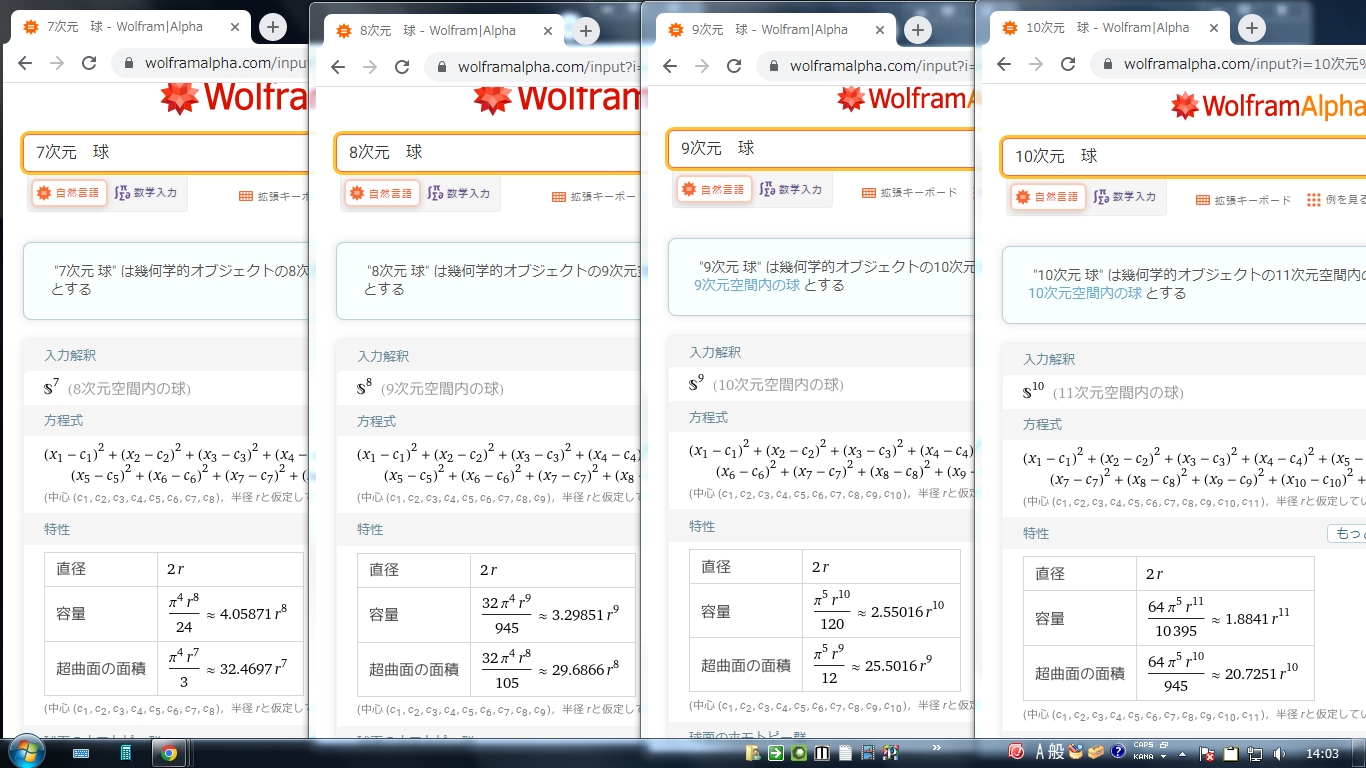The image size is (1366, 768).
Task: Click the speaker volume icon in system tray
Action: pos(1279,753)
